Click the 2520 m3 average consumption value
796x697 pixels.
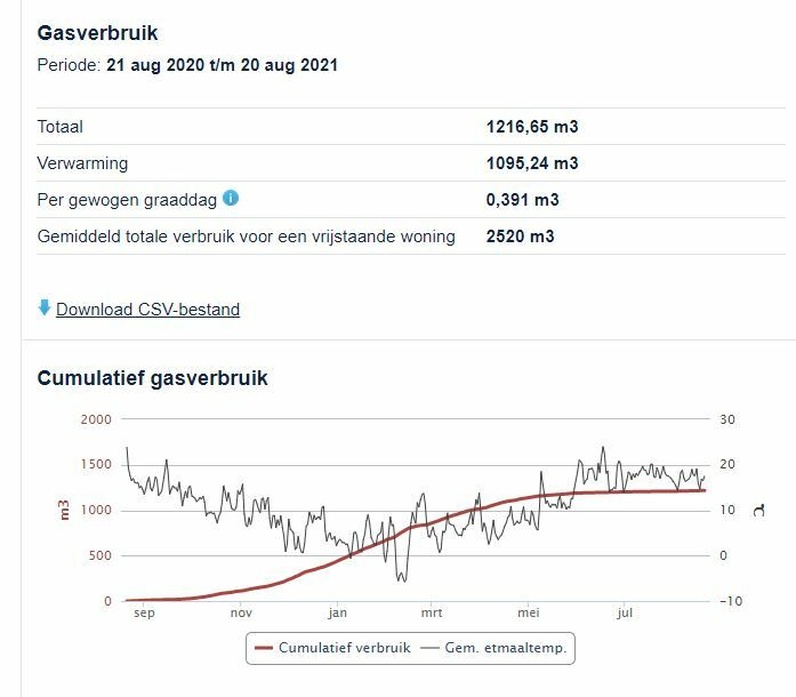click(x=520, y=237)
